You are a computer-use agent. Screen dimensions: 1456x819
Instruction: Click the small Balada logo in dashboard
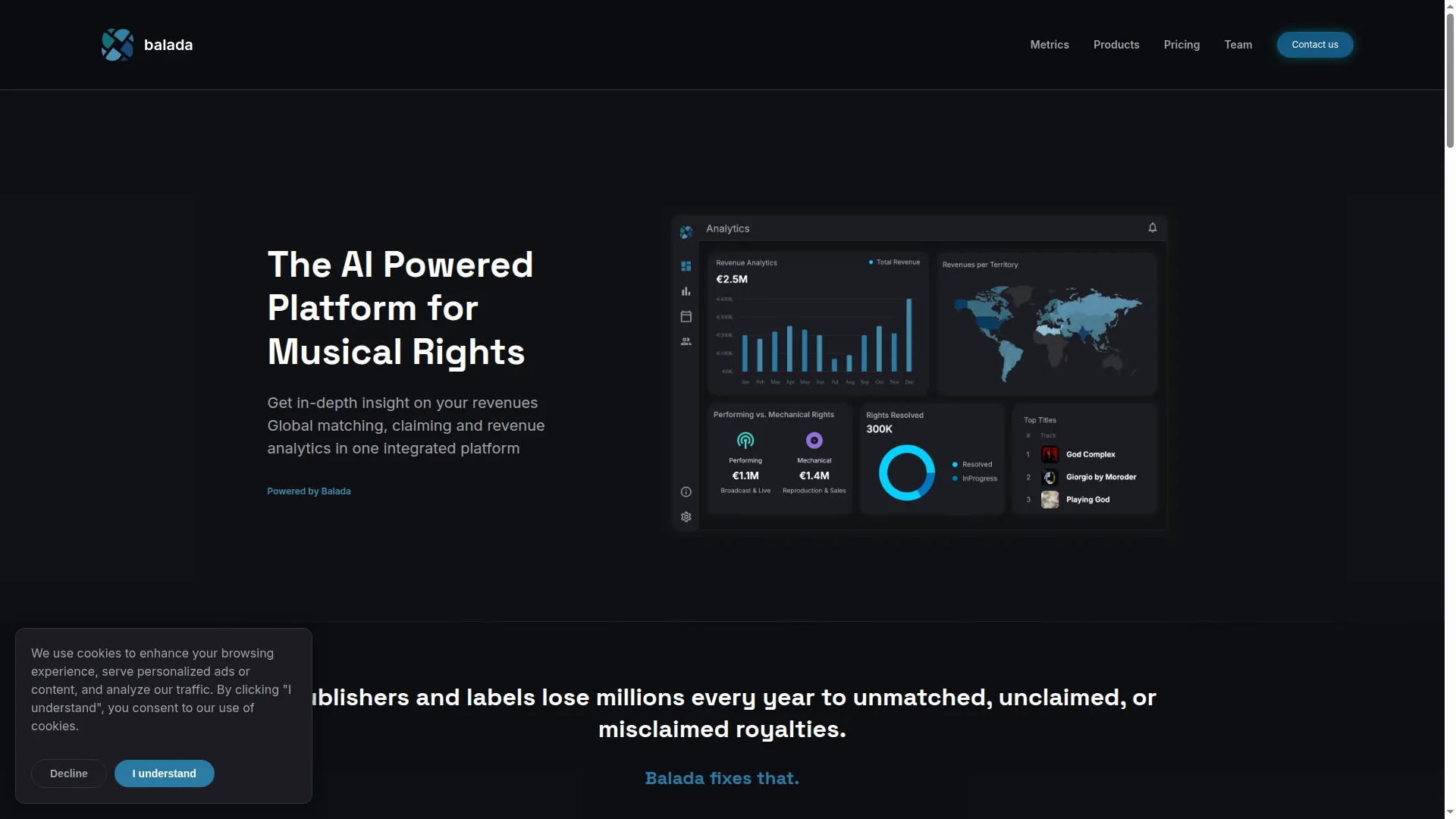(x=686, y=232)
